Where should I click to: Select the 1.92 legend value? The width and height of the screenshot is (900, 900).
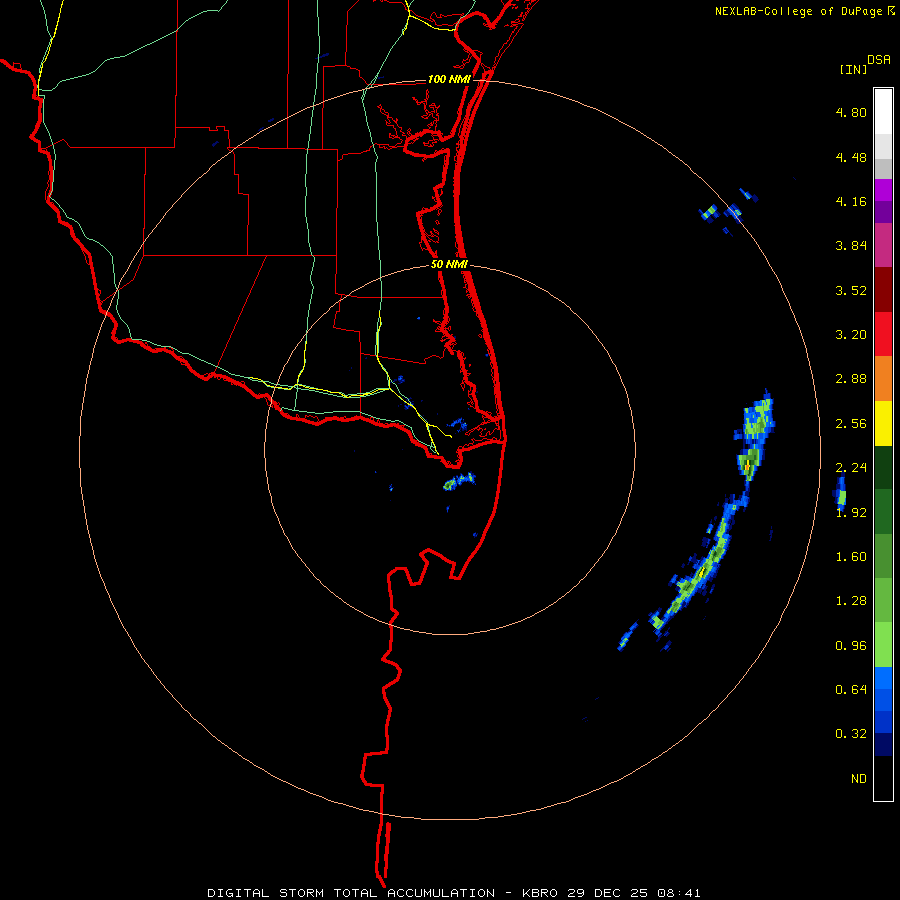tap(851, 513)
